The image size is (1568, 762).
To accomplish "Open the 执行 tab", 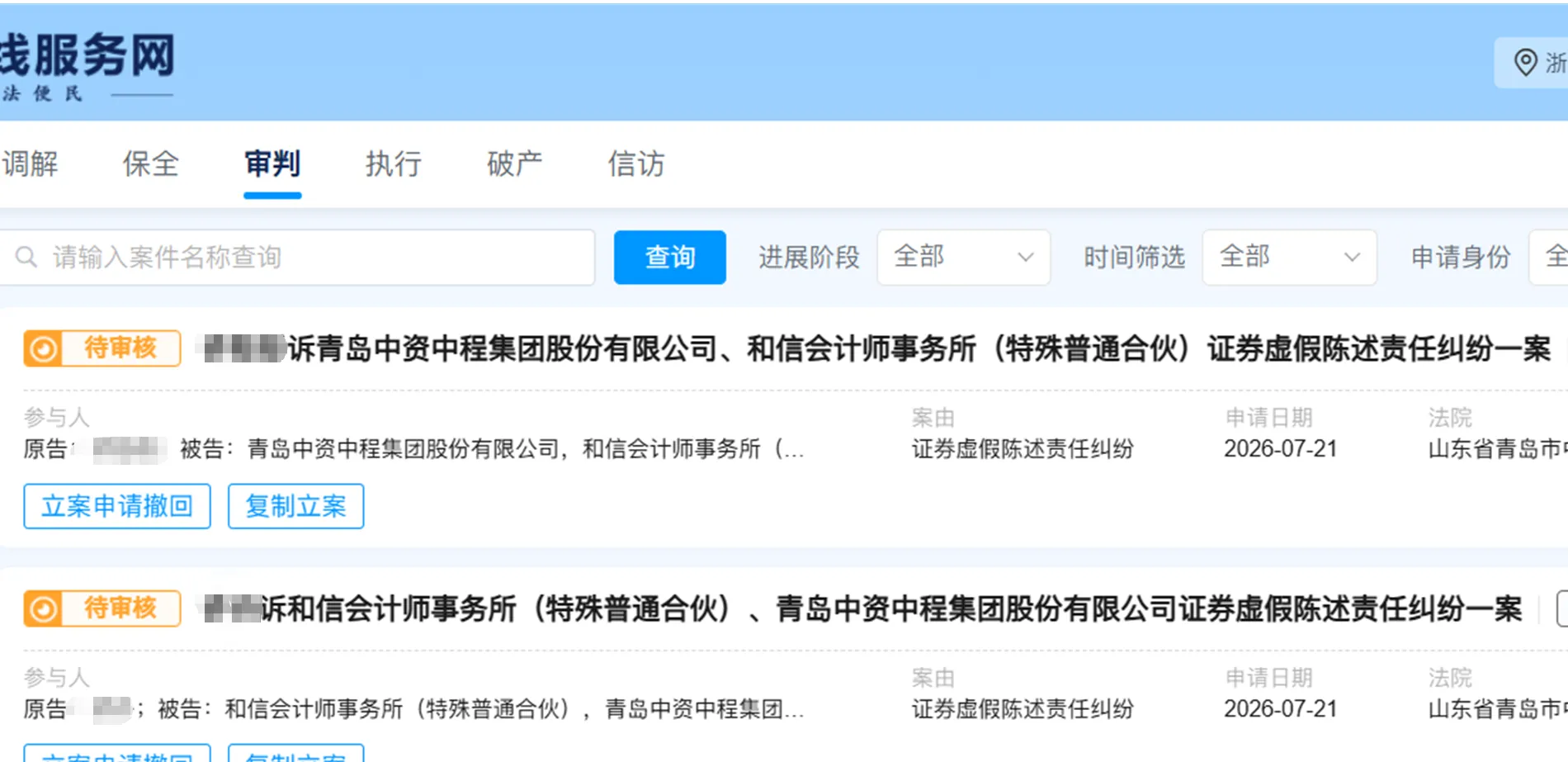I will 394,163.
